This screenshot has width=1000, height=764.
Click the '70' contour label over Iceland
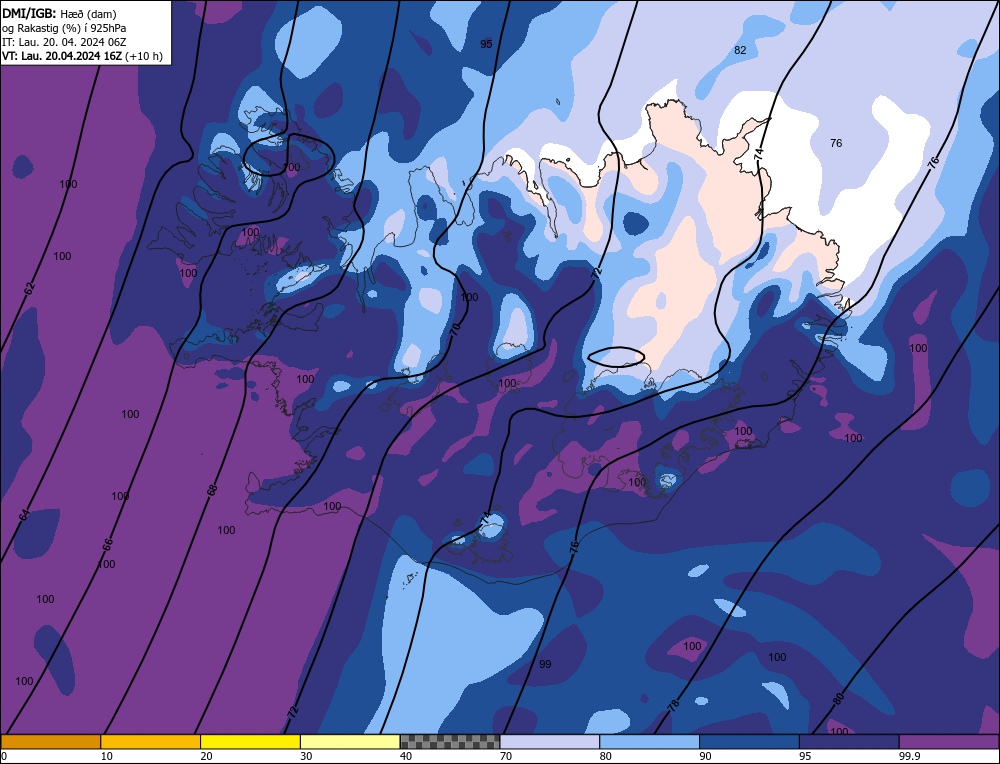455,330
